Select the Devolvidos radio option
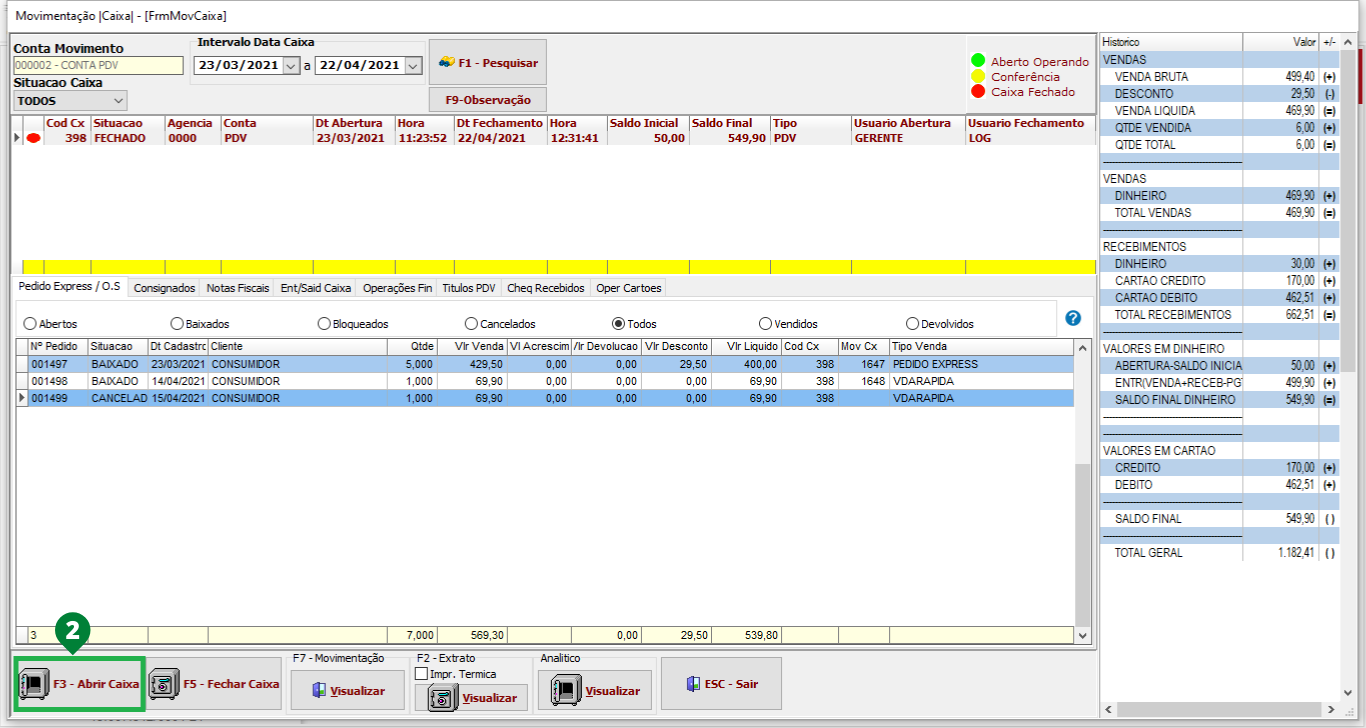 pos(913,324)
